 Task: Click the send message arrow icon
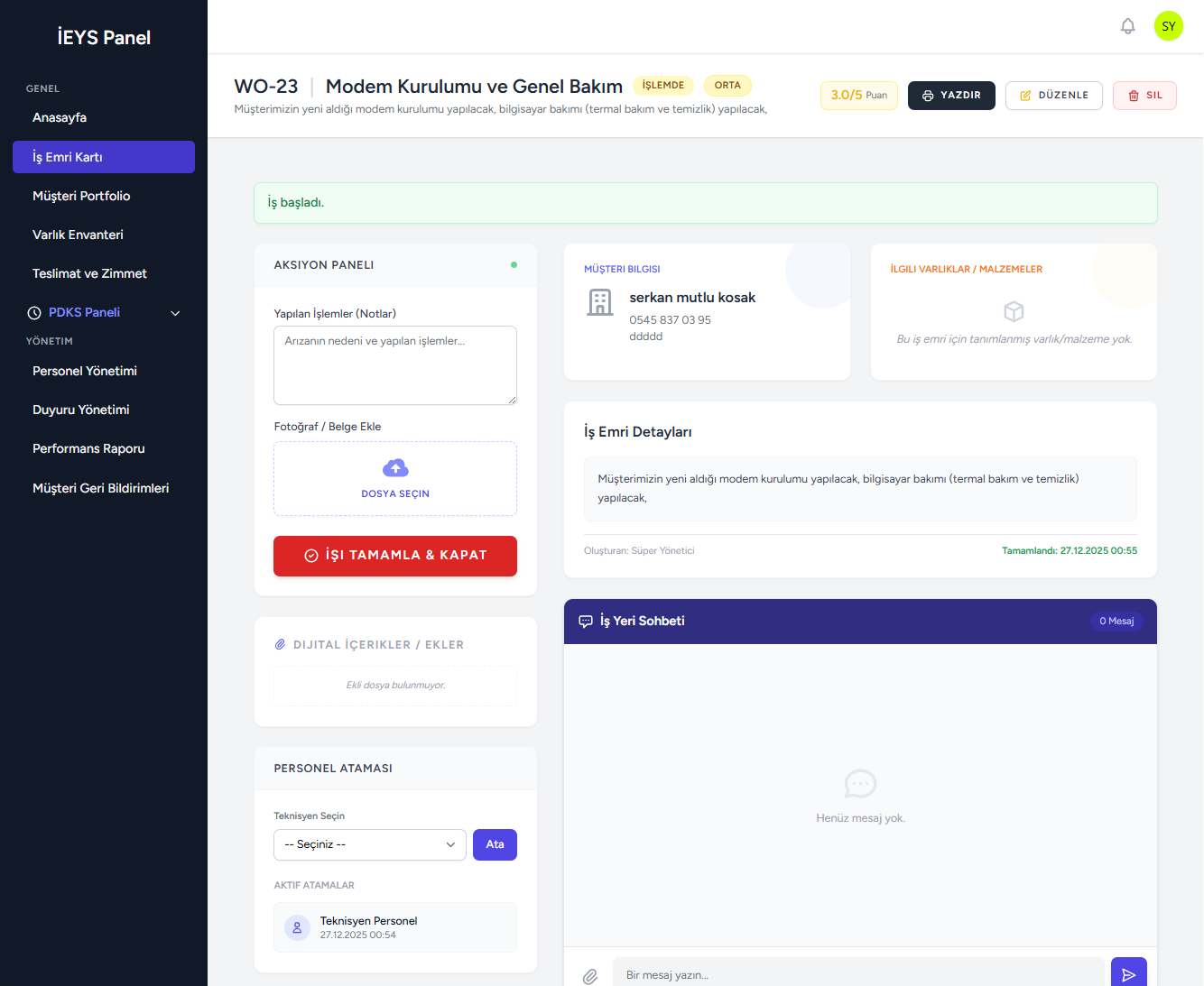pyautogui.click(x=1128, y=974)
